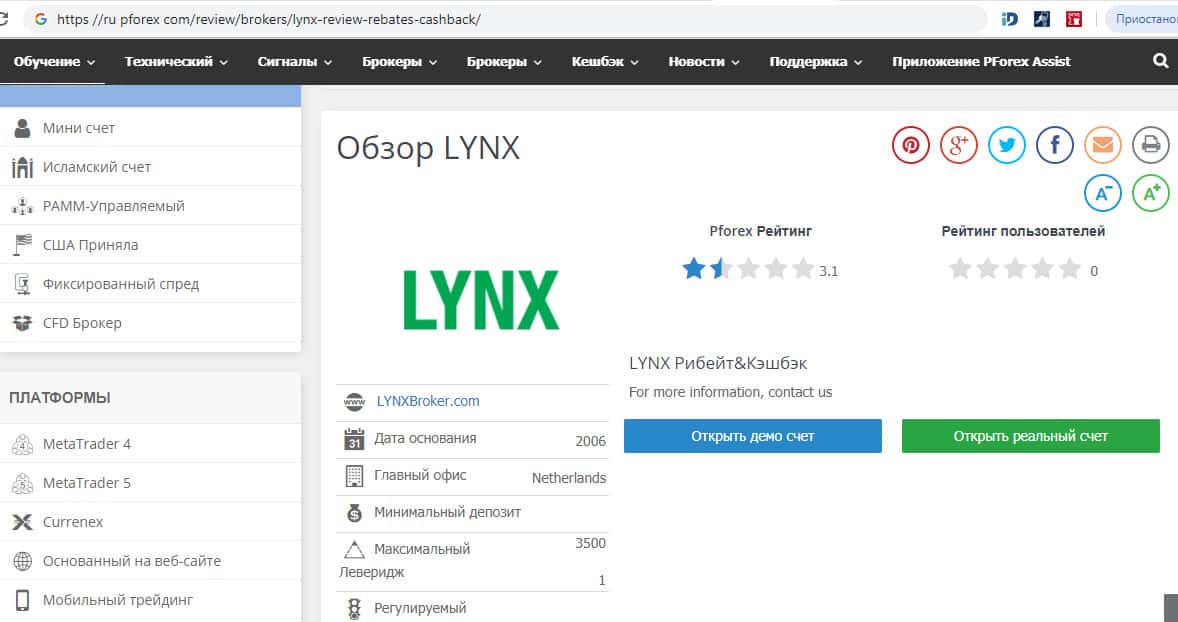1178x622 pixels.
Task: Expand the Новости menu
Action: 704,62
